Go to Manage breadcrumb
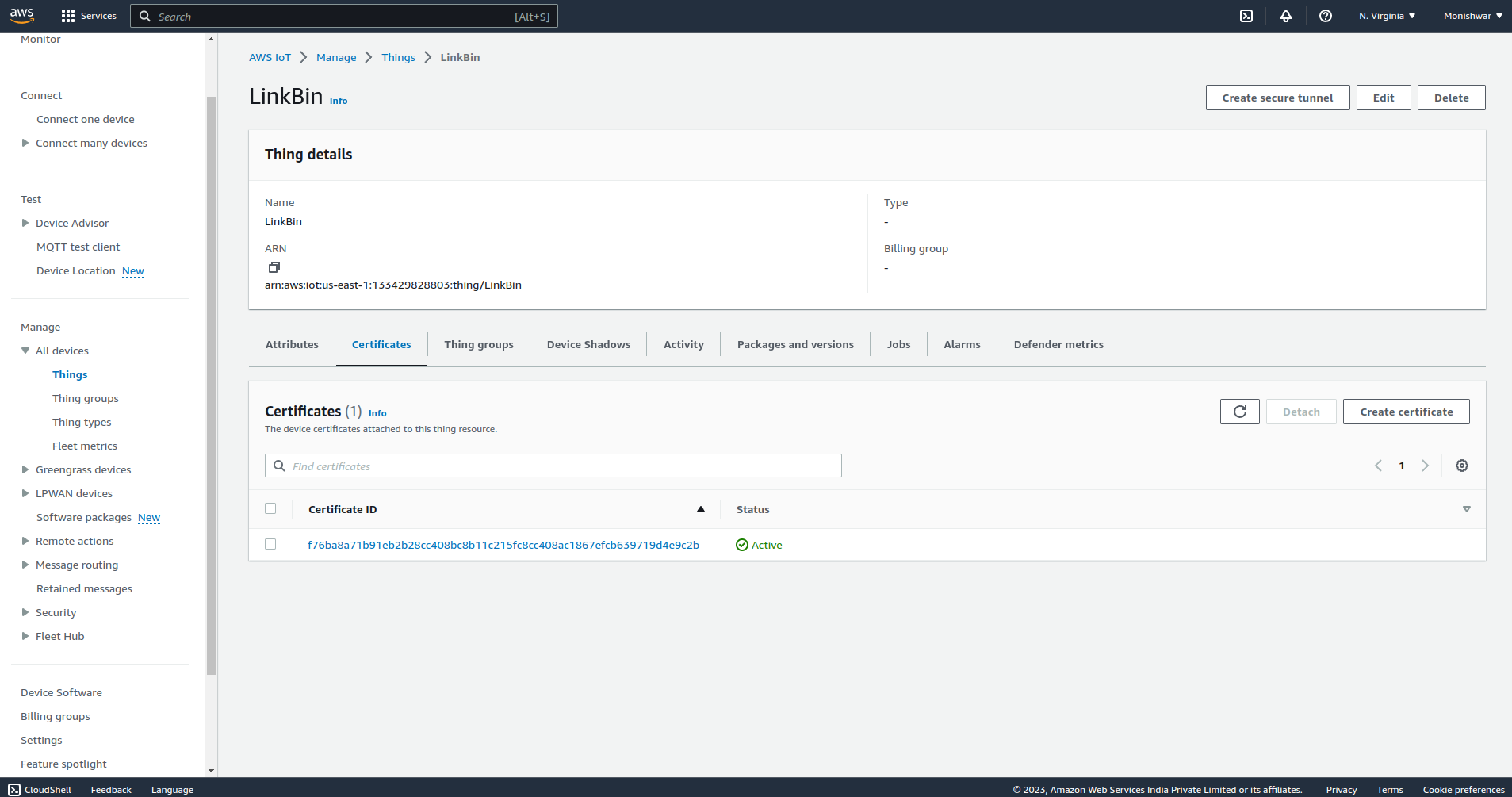The width and height of the screenshot is (1512, 797). coord(336,57)
